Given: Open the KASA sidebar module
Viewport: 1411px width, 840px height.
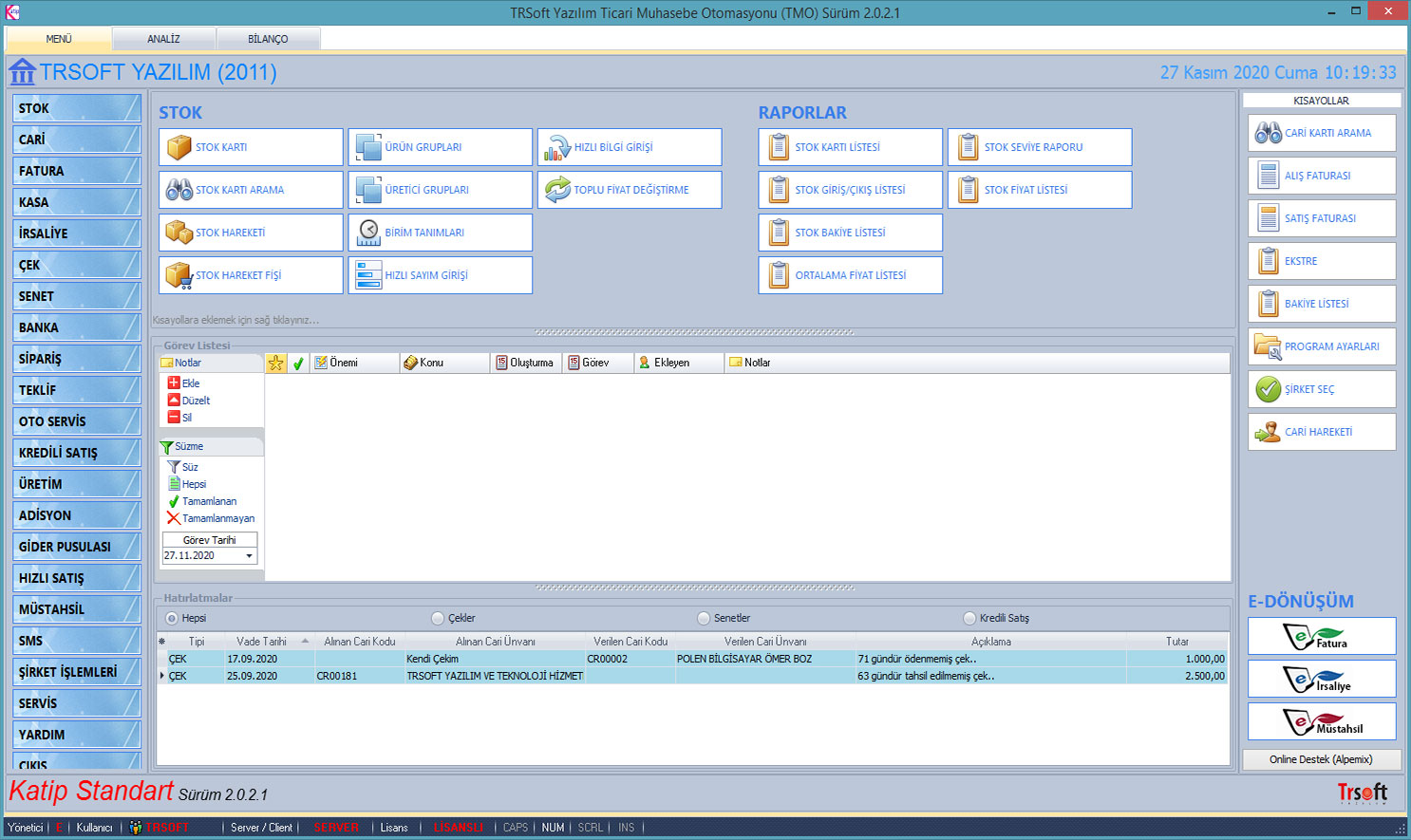Looking at the screenshot, I should [77, 202].
